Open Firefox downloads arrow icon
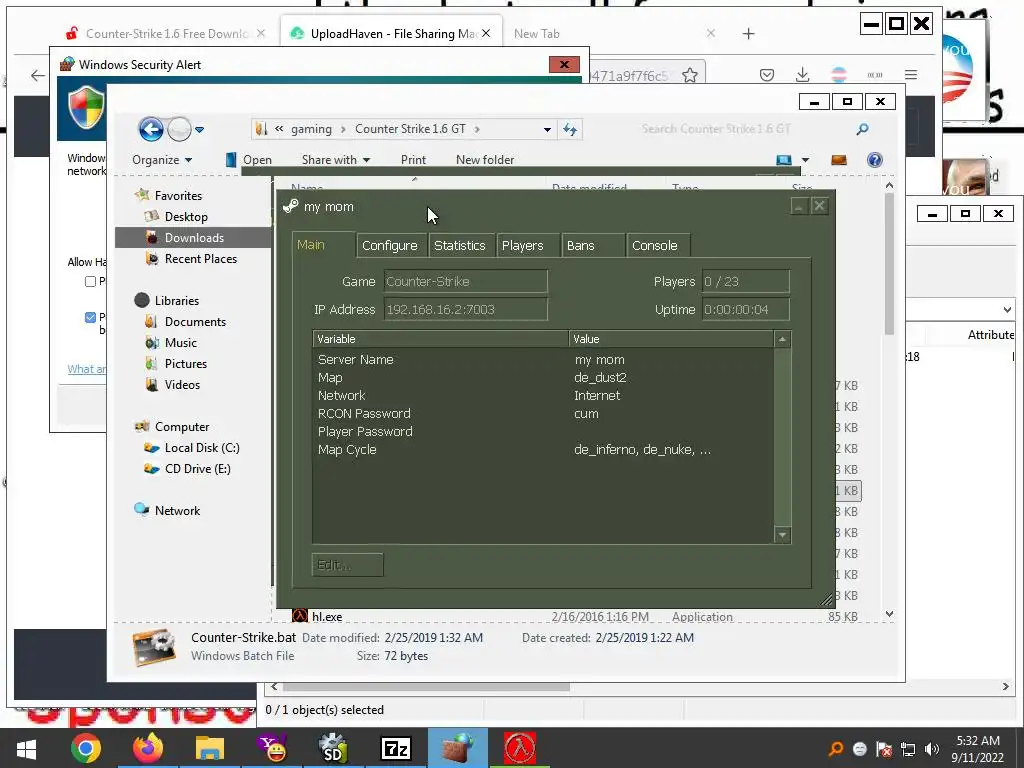1024x768 pixels. tap(803, 75)
